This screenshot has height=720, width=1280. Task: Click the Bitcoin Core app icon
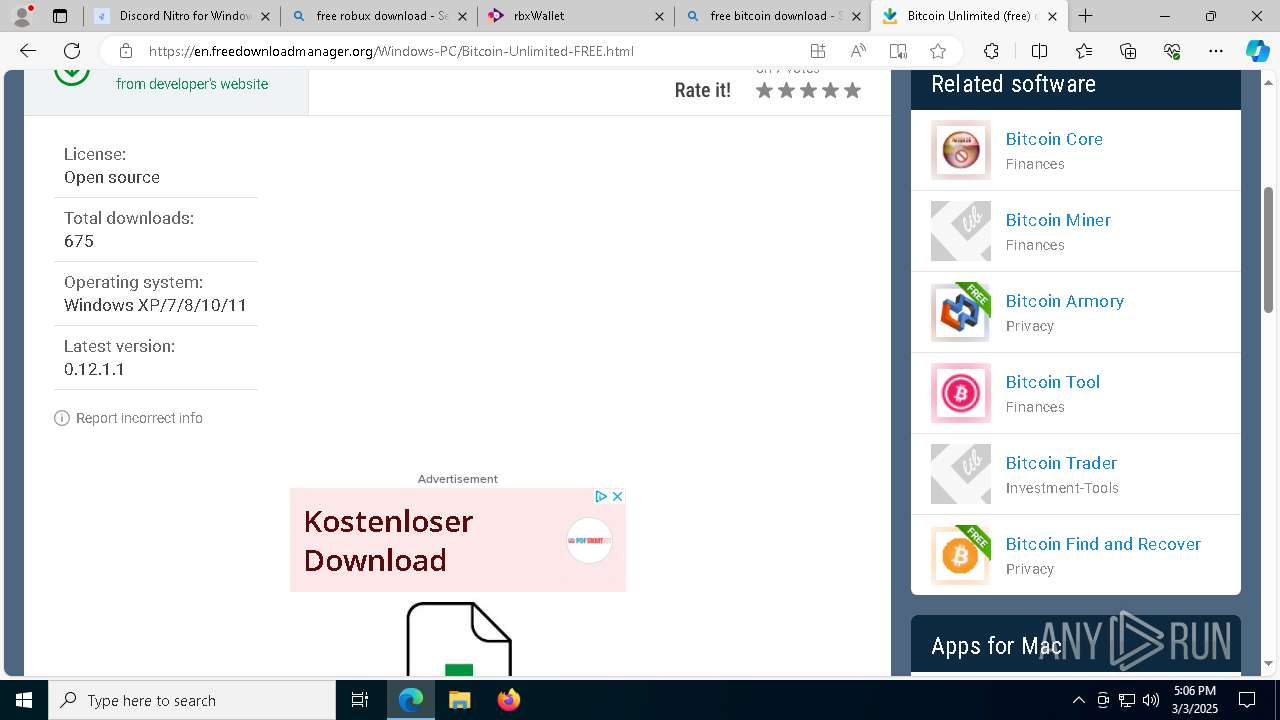pyautogui.click(x=961, y=150)
